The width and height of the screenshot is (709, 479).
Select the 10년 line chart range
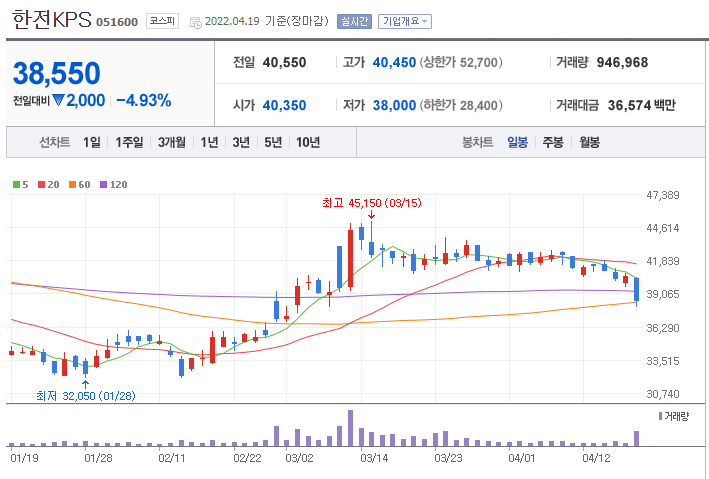pyautogui.click(x=308, y=142)
